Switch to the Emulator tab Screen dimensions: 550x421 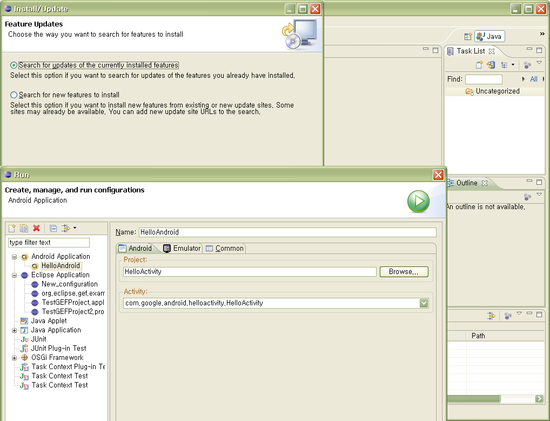(182, 248)
